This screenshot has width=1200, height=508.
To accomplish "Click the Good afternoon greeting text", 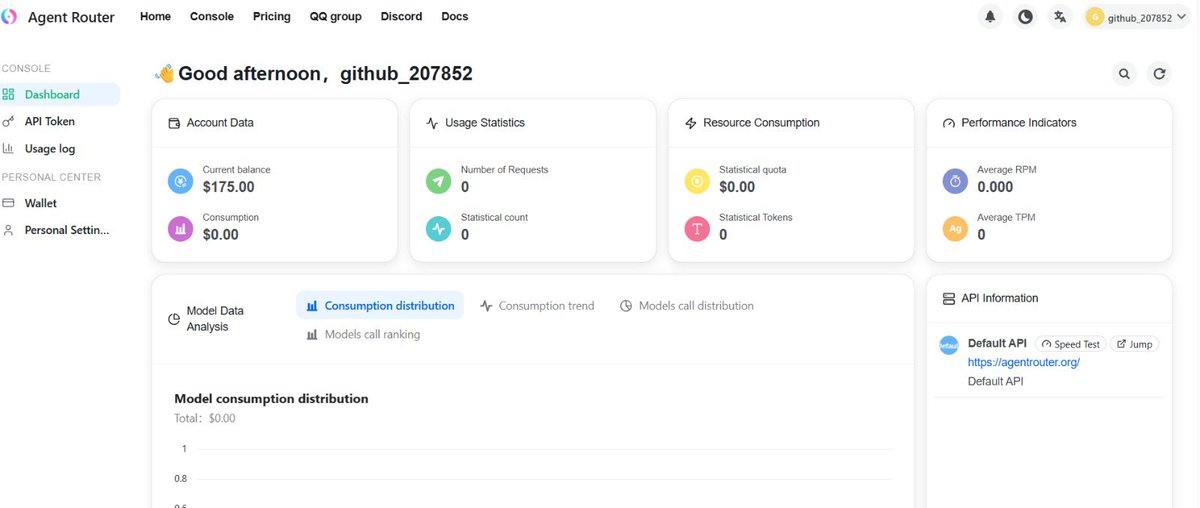I will click(325, 74).
